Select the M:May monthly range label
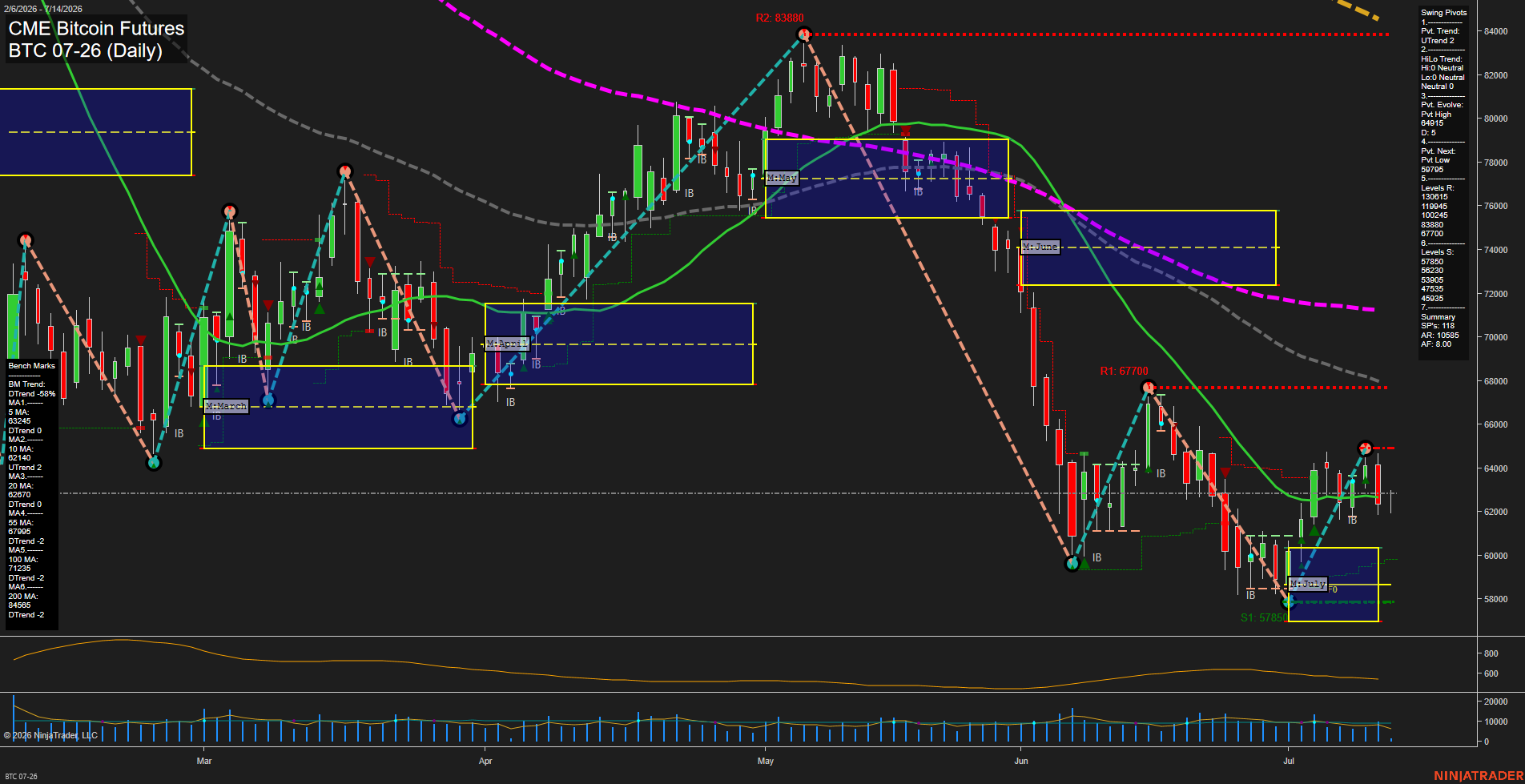The image size is (1525, 784). [782, 178]
